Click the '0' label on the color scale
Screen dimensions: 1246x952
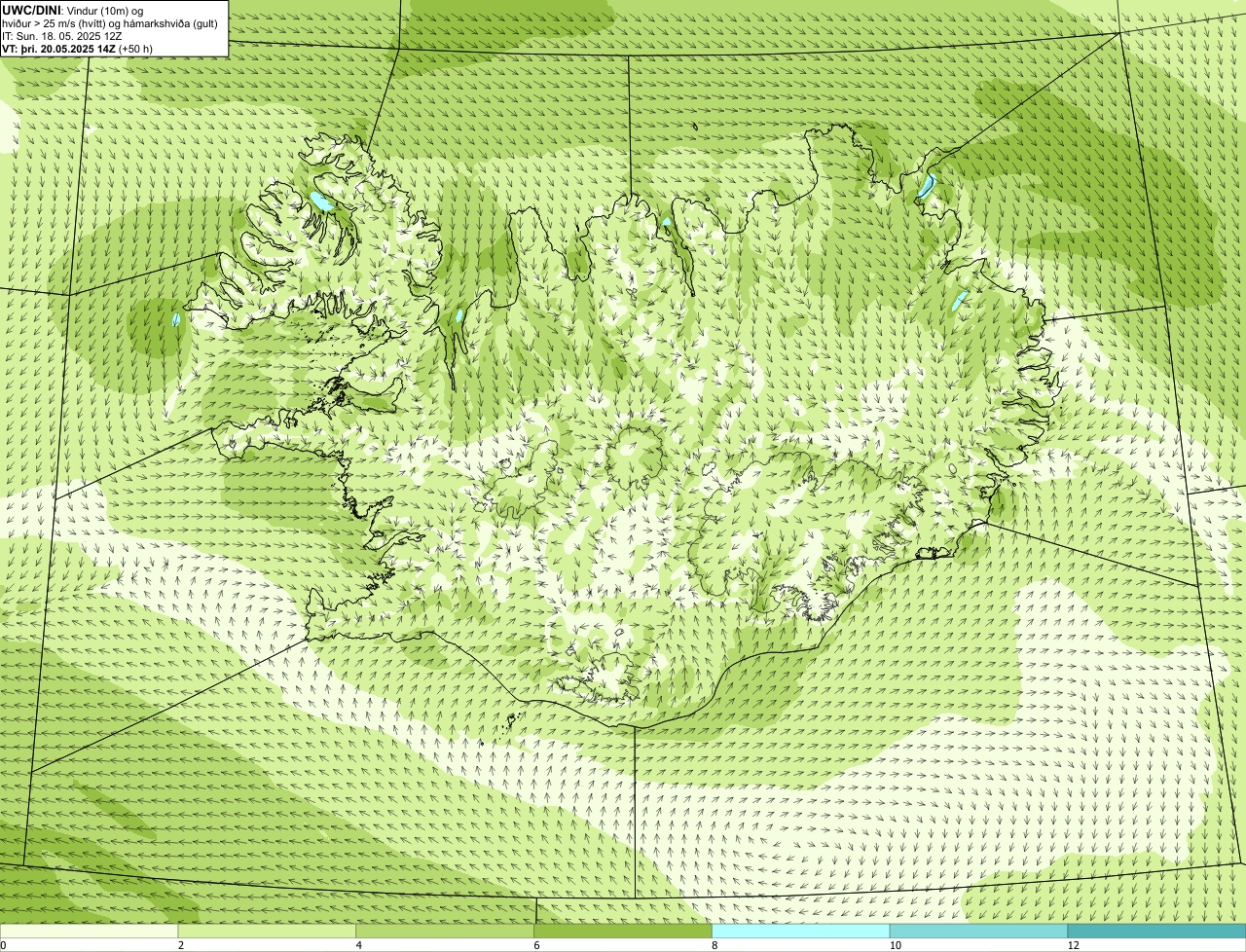3,945
